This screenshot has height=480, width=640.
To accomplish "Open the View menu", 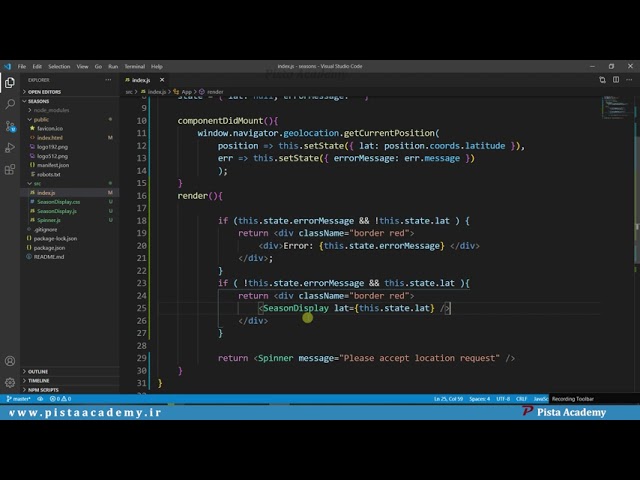I will 82,67.
